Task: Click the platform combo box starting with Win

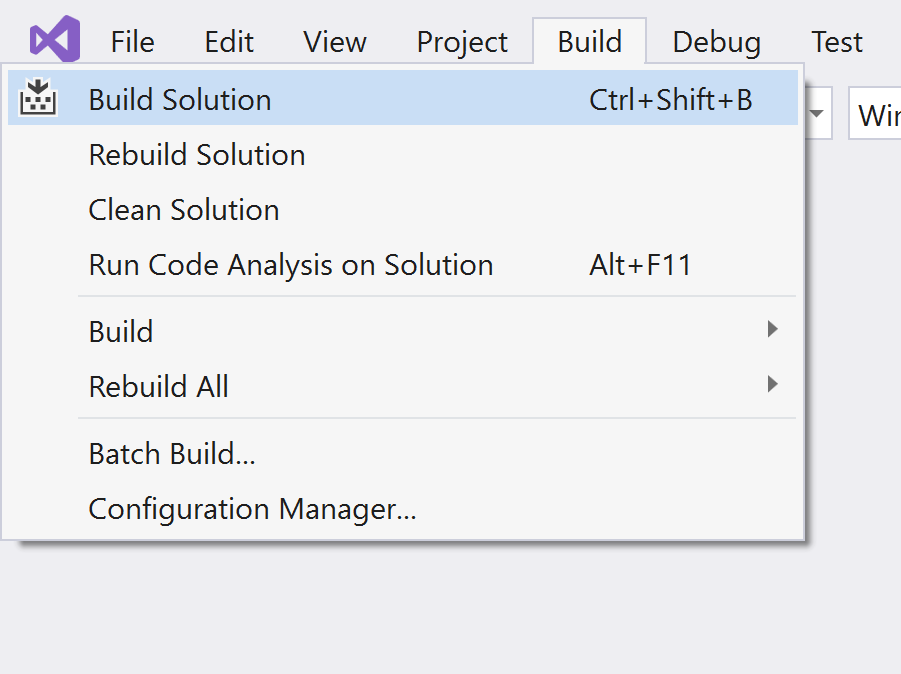Action: pyautogui.click(x=877, y=115)
